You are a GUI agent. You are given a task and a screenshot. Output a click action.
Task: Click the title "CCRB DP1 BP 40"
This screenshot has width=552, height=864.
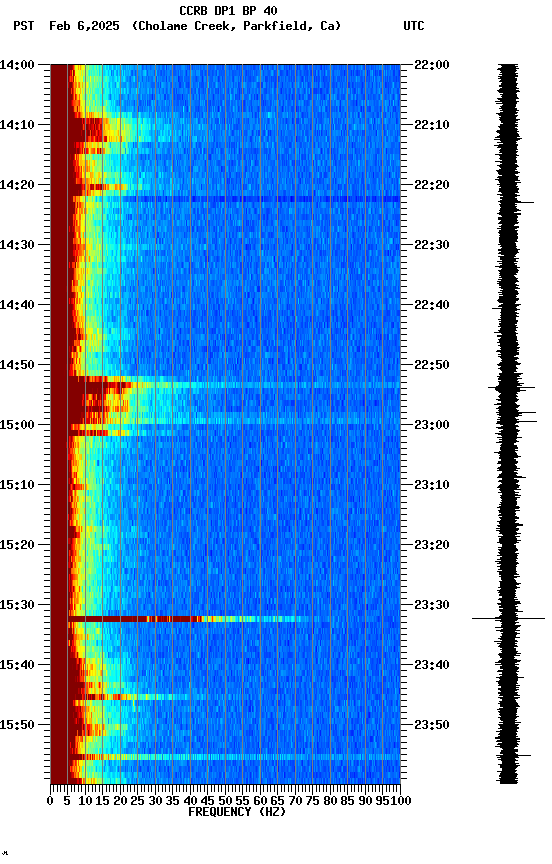[228, 11]
